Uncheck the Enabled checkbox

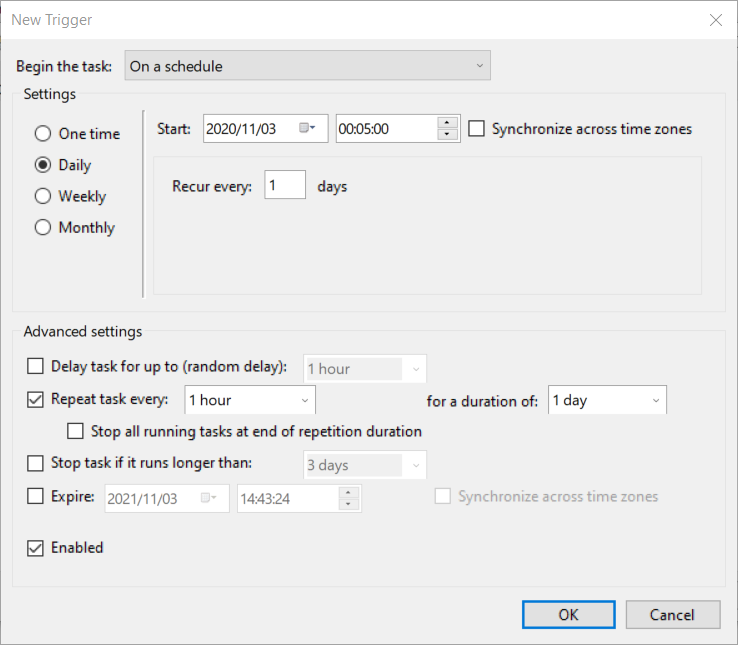pos(36,548)
